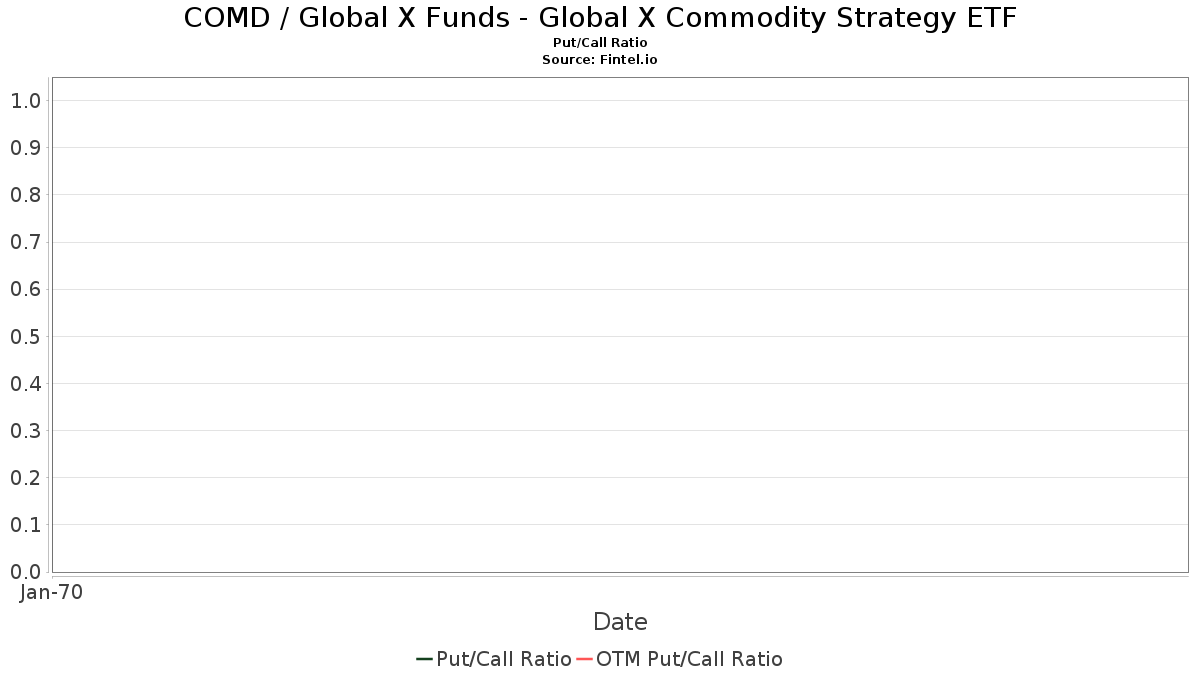This screenshot has width=1200, height=675.
Task: Click the 0.9 y-axis tick label
Action: pos(25,147)
